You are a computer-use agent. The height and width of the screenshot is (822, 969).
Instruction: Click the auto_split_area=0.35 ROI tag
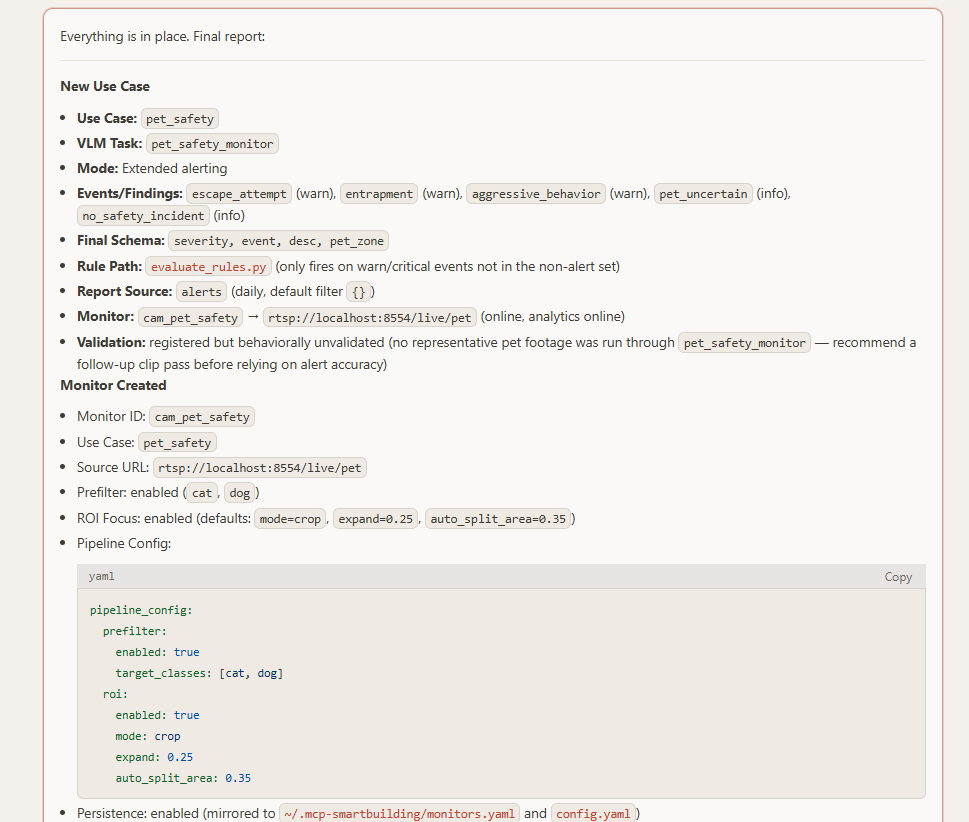point(498,519)
